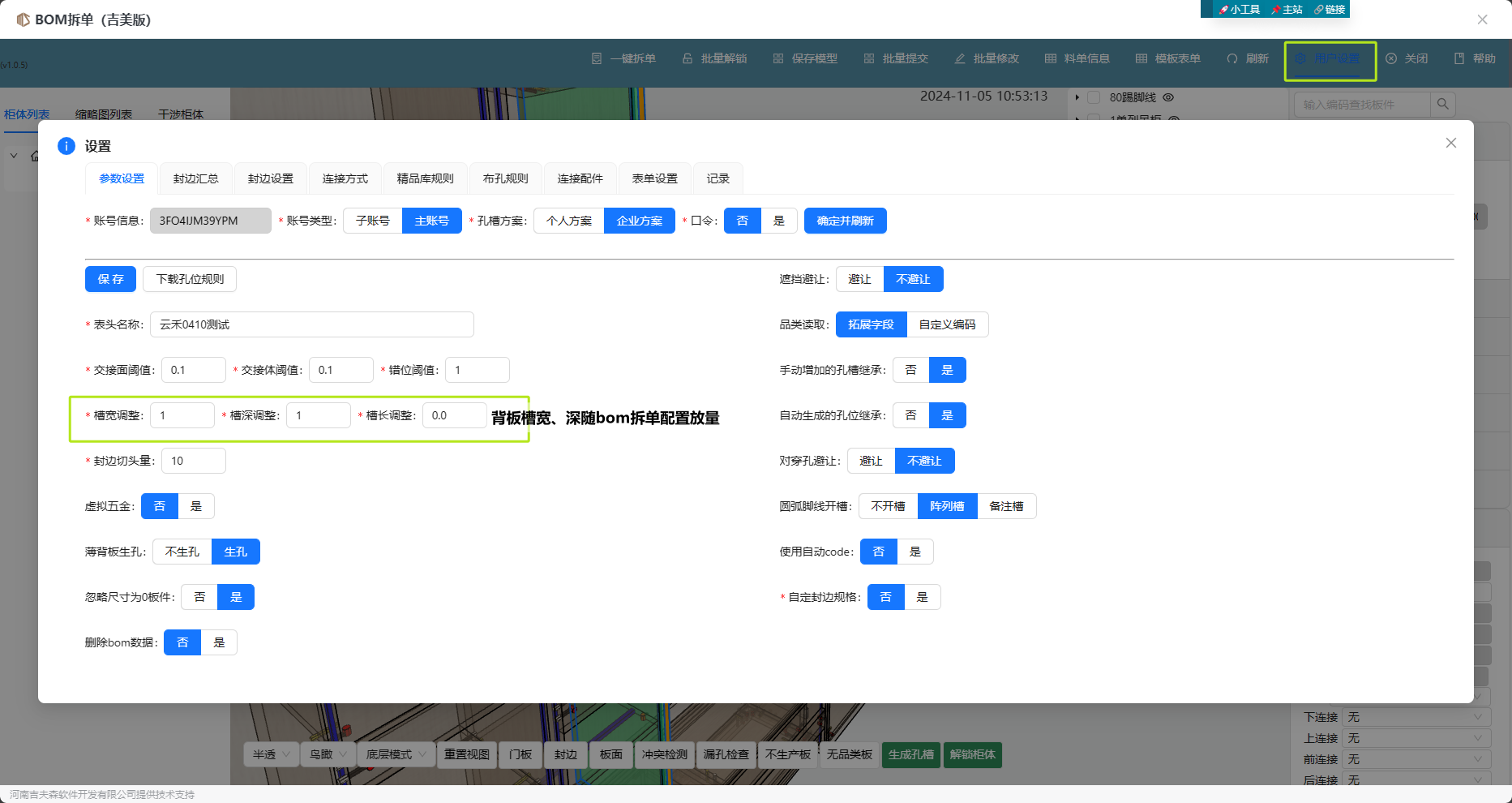The height and width of the screenshot is (803, 1512).
Task: Check the 80踢脚线 checkbox
Action: click(1094, 97)
